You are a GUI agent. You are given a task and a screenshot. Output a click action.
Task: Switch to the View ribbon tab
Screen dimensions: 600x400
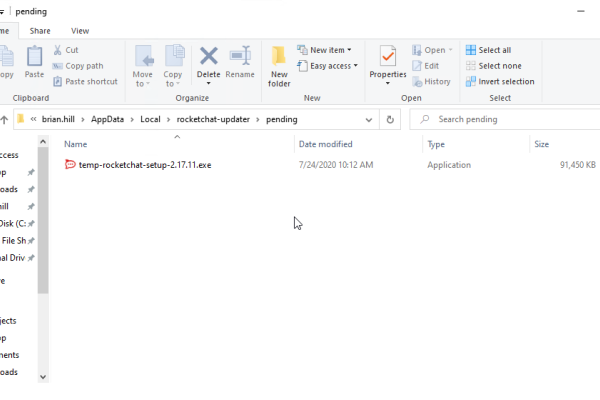(80, 31)
